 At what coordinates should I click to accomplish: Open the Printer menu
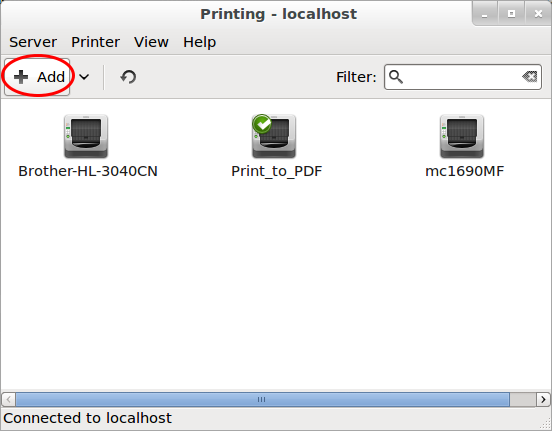(x=95, y=42)
